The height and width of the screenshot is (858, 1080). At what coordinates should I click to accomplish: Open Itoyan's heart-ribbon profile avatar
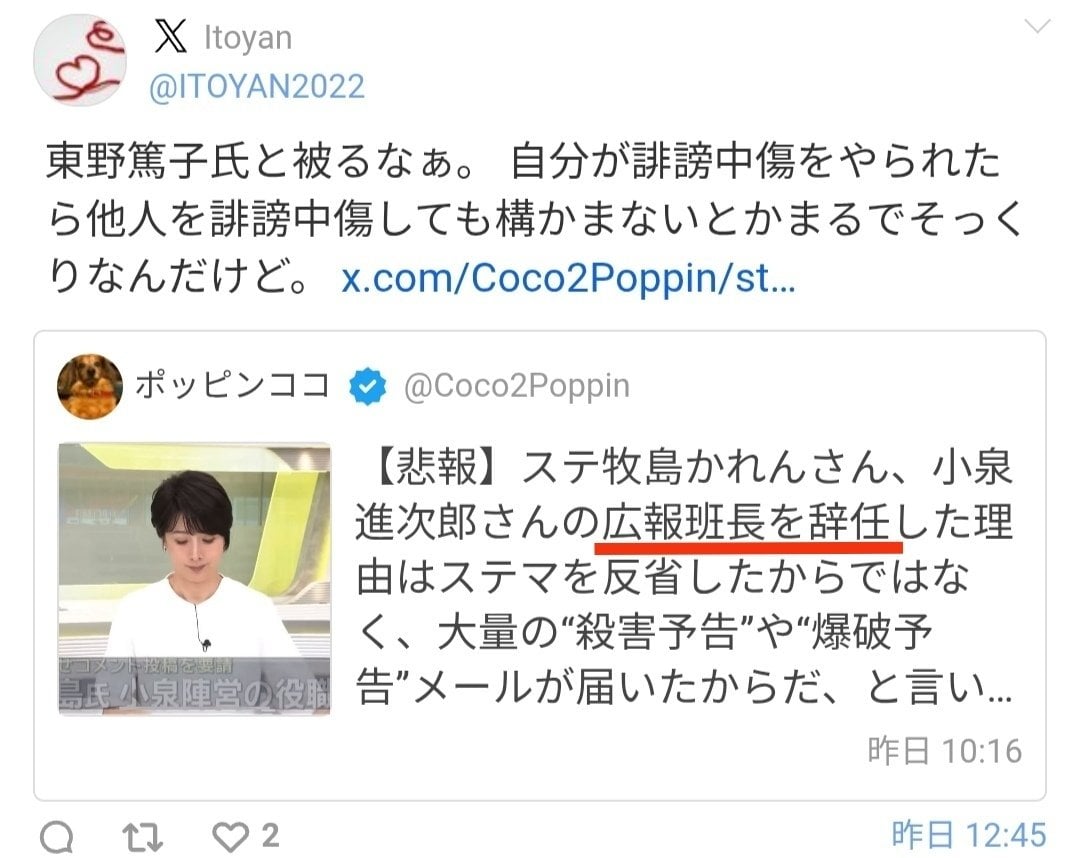[80, 60]
